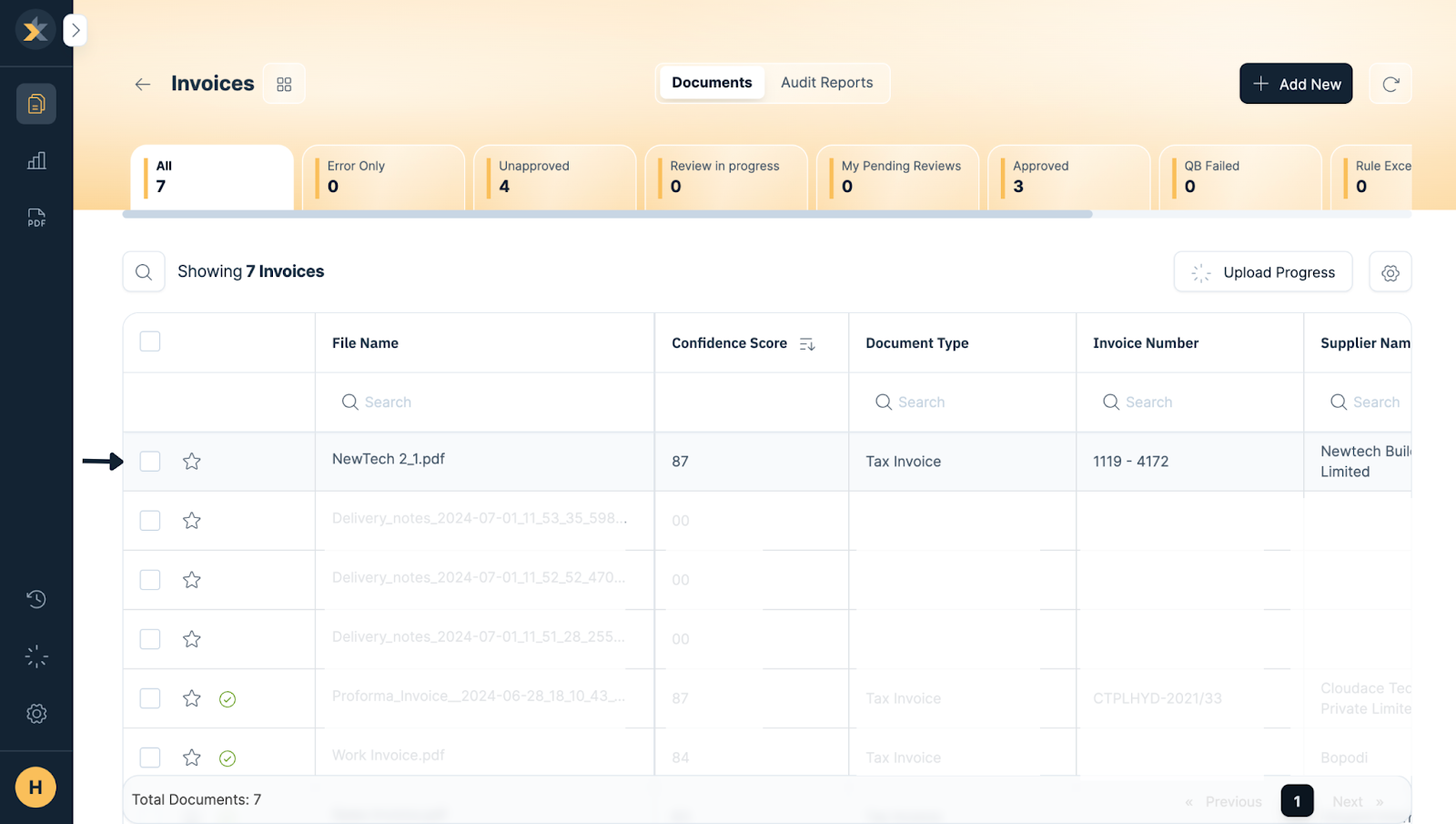This screenshot has height=824, width=1456.
Task: Open the user profile avatar H
Action: 35,788
